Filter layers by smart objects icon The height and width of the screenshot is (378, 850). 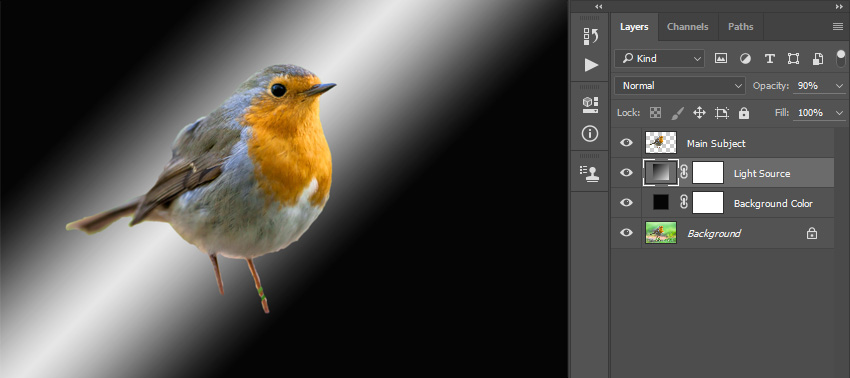(817, 59)
